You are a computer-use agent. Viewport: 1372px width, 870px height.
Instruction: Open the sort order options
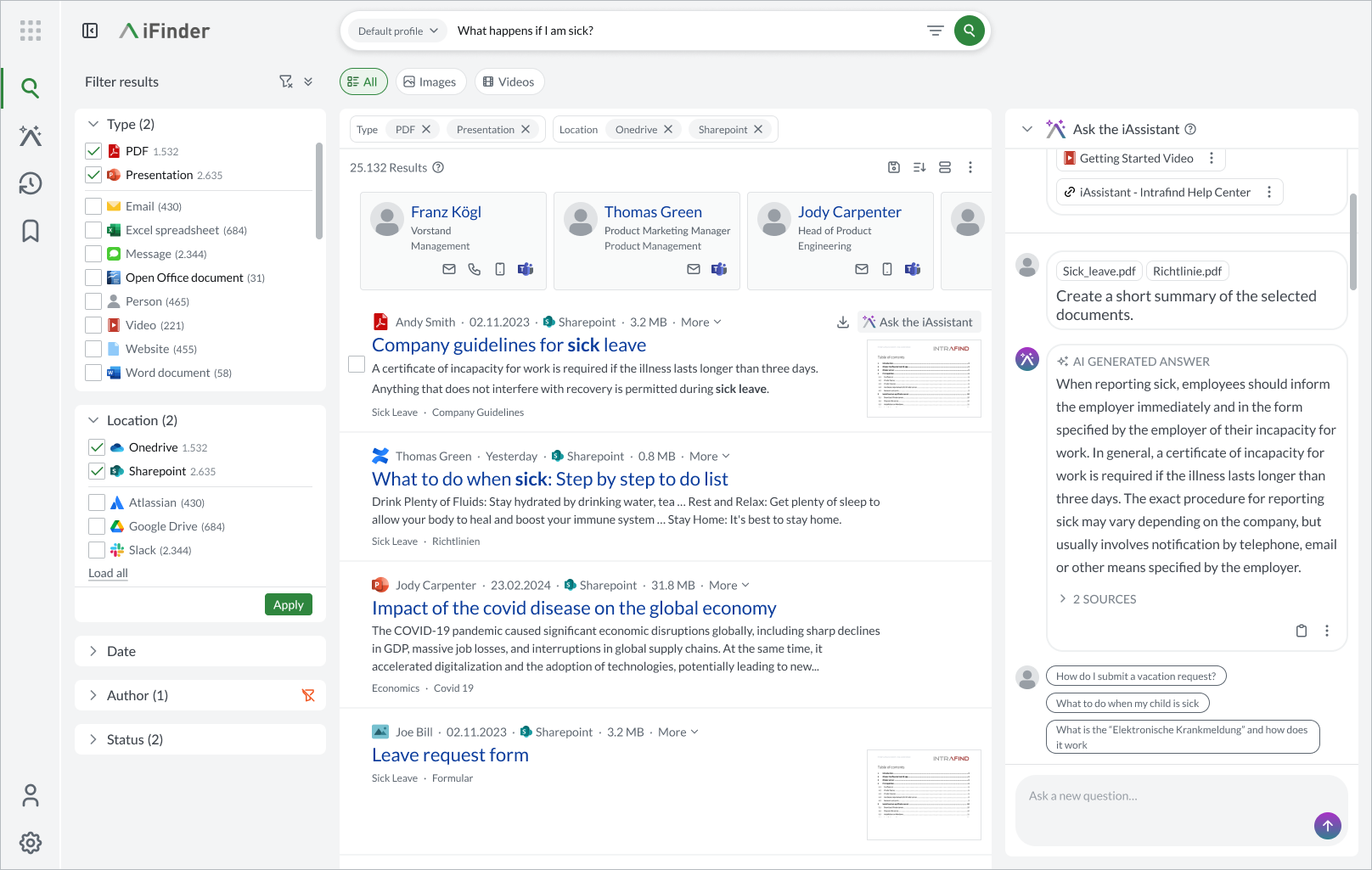point(919,167)
